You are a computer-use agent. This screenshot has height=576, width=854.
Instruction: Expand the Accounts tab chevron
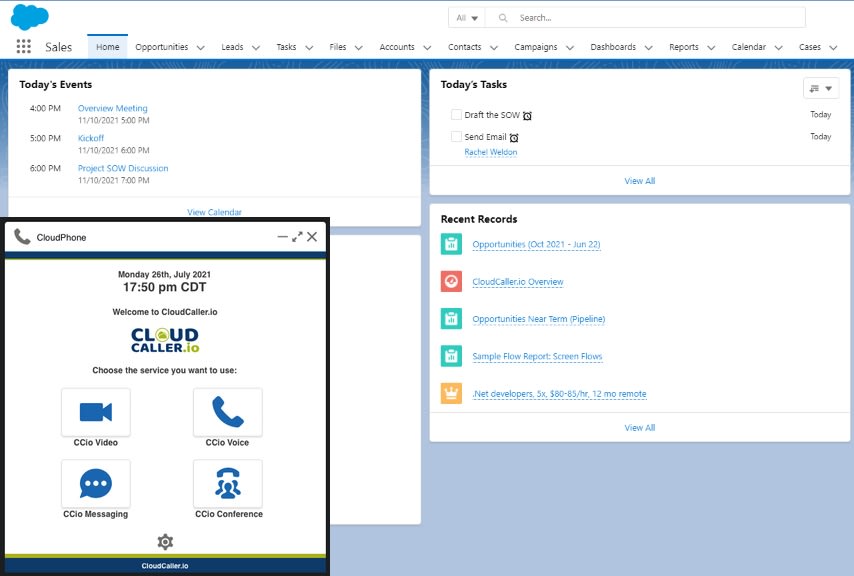[427, 48]
